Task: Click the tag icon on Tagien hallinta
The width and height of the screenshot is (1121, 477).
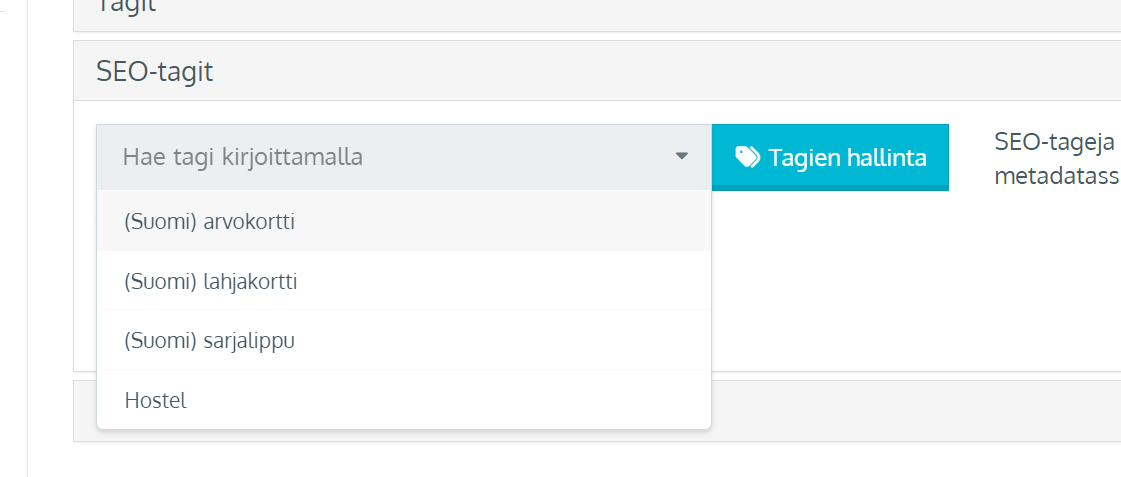Action: pyautogui.click(x=747, y=157)
